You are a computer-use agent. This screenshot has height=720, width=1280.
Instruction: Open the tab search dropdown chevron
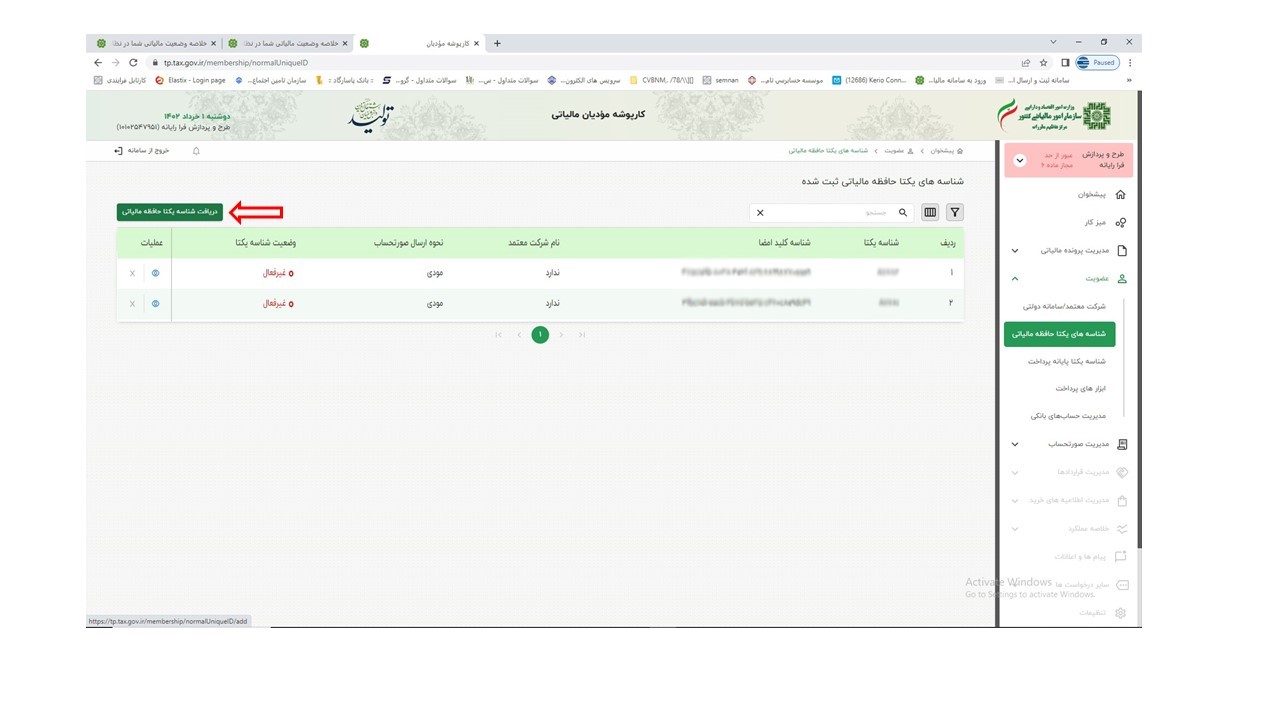click(x=1054, y=42)
